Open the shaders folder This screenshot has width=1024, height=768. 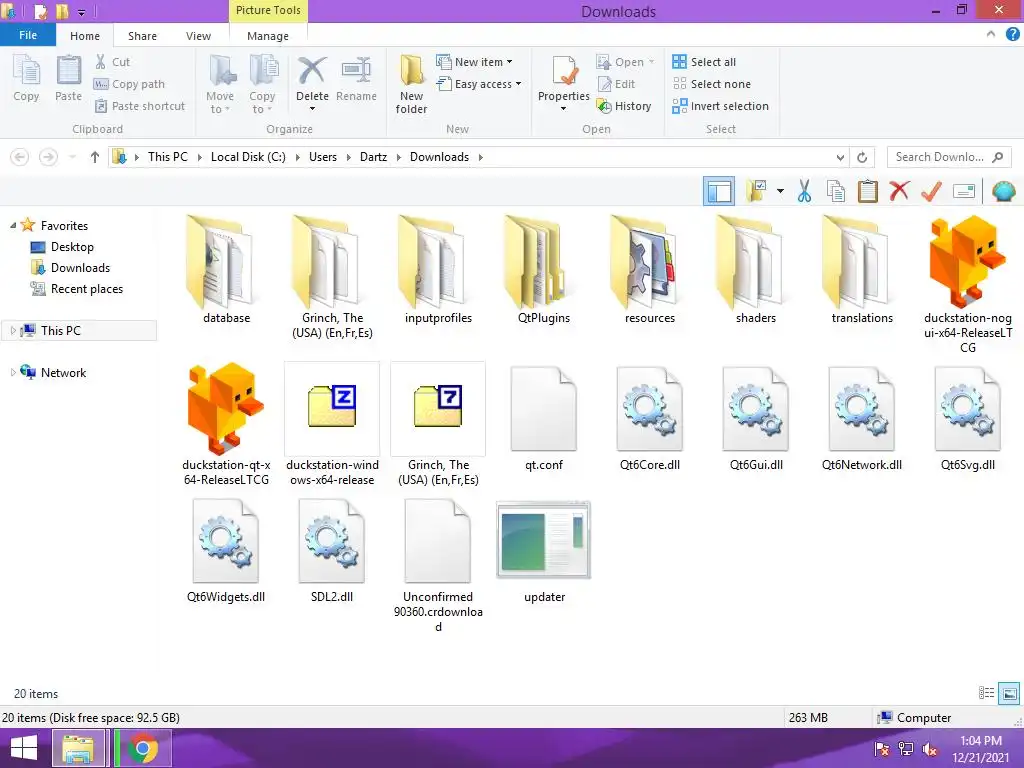coord(756,270)
